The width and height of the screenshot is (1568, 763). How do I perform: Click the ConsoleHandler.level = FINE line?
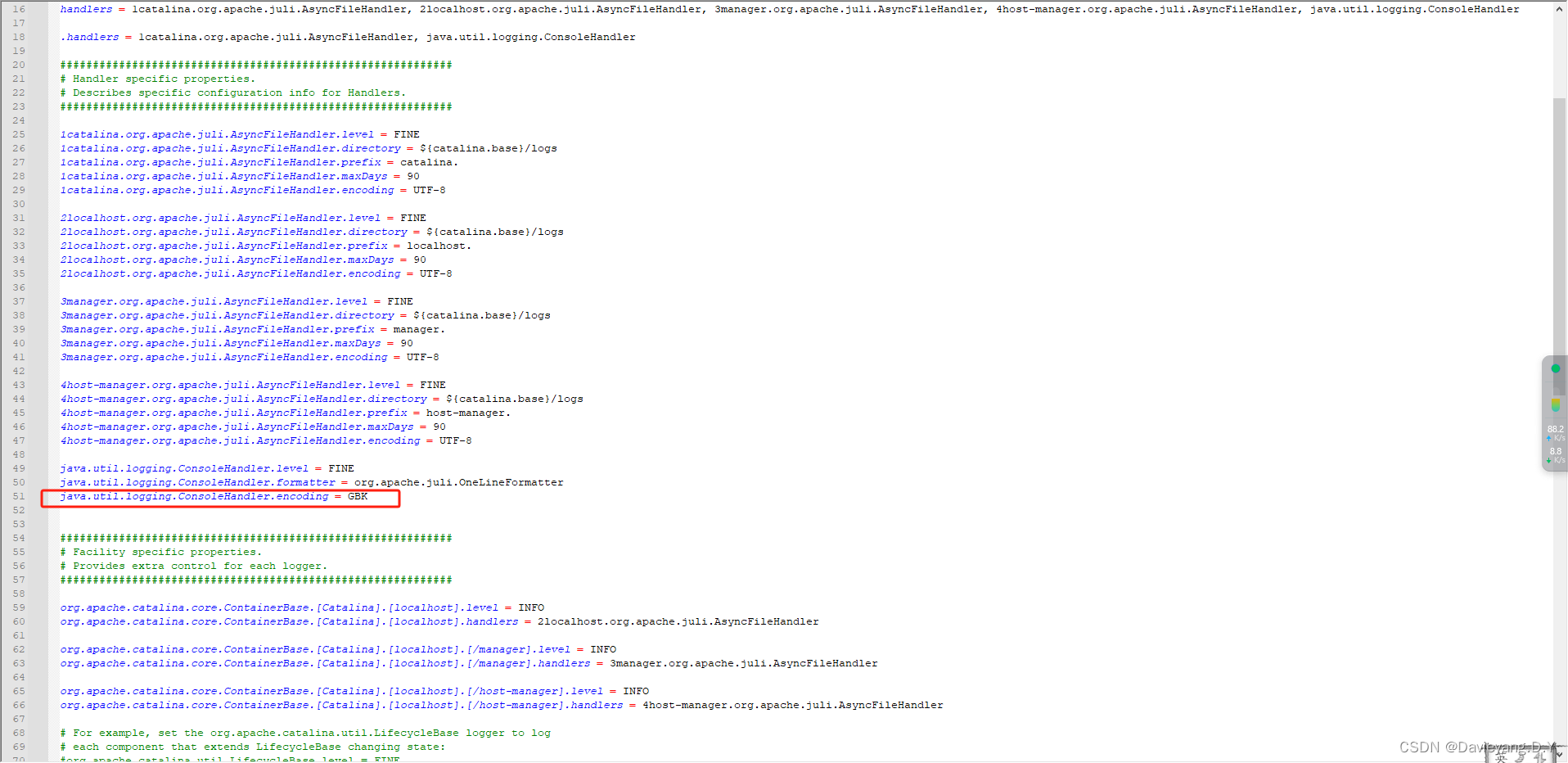207,468
